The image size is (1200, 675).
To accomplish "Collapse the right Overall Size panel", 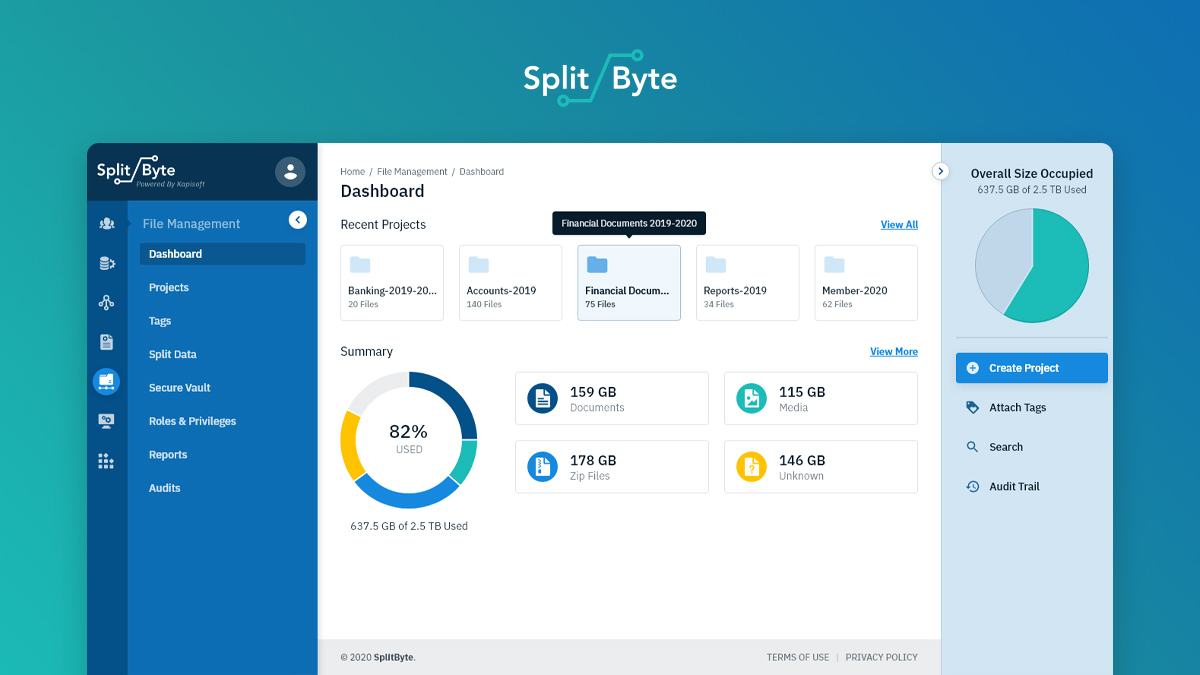I will click(940, 171).
